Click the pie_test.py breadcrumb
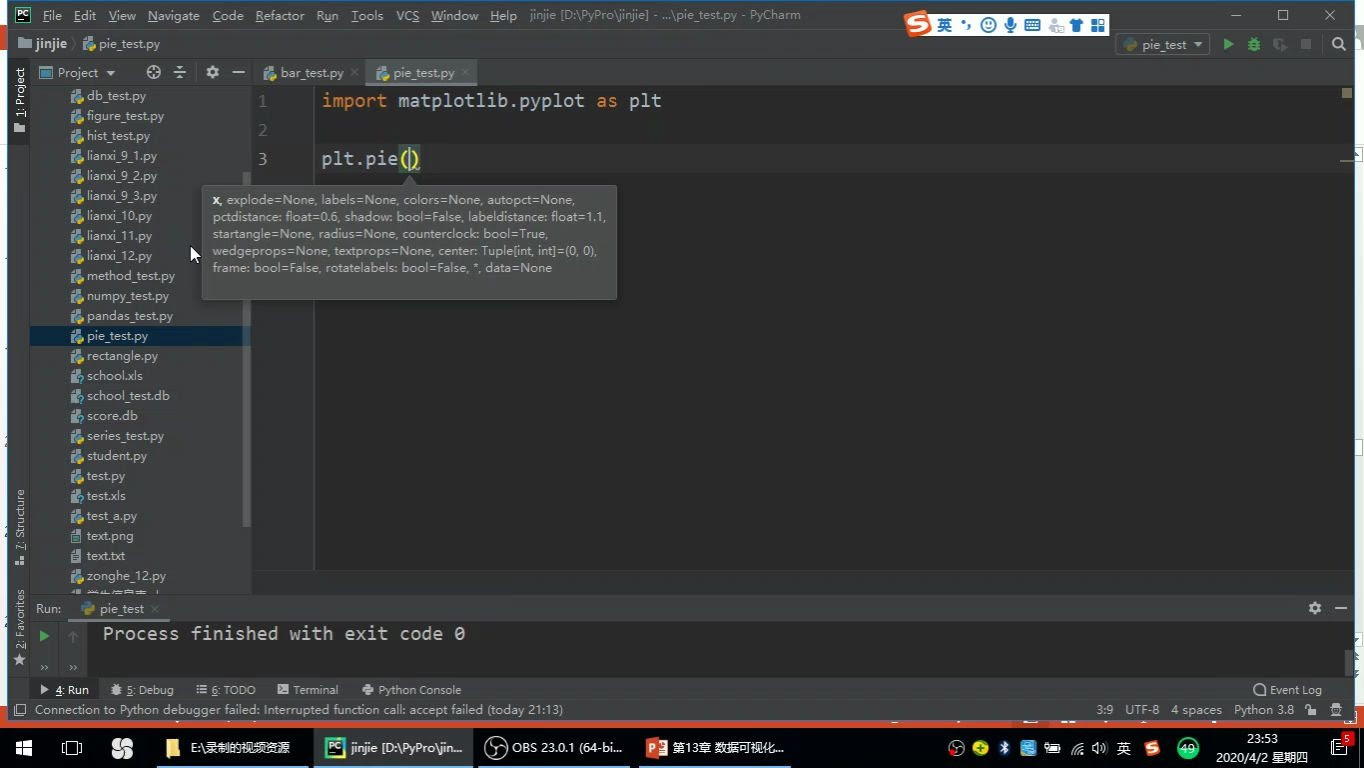This screenshot has width=1364, height=768. click(x=121, y=44)
